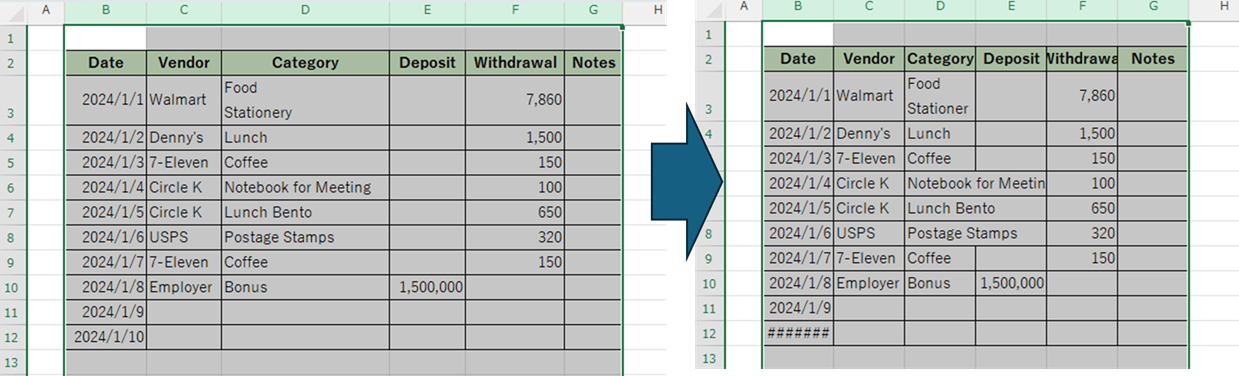Select the 7,860 cell in left sheet
Image resolution: width=1239 pixels, height=376 pixels.
click(x=515, y=100)
